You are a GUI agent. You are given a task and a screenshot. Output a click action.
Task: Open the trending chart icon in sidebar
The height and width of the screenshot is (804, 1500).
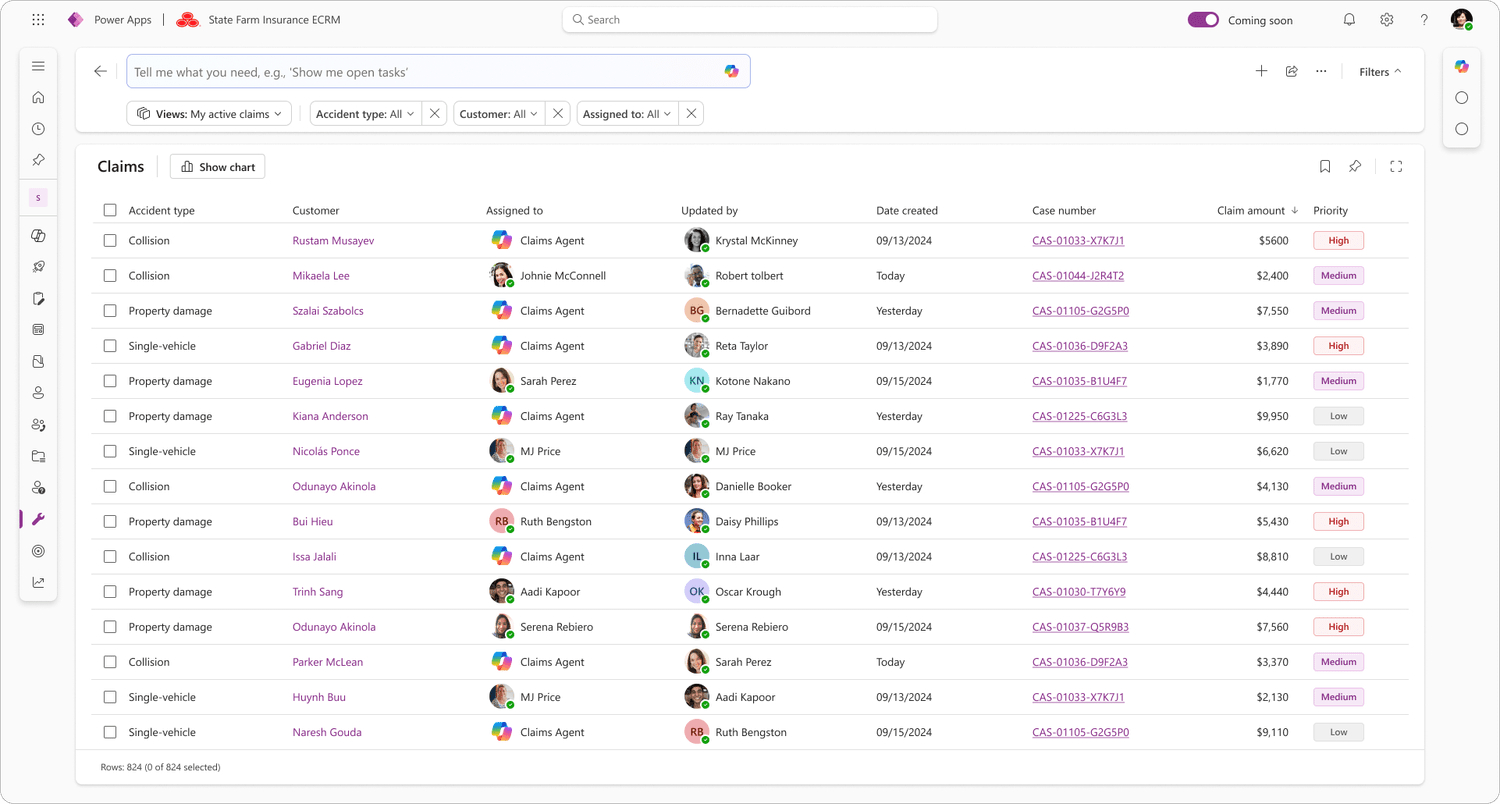point(38,582)
